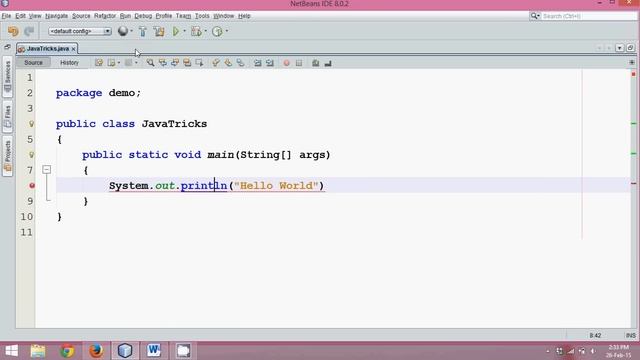
Task: Click Previous Bookmark icon
Action: pyautogui.click(x=216, y=63)
